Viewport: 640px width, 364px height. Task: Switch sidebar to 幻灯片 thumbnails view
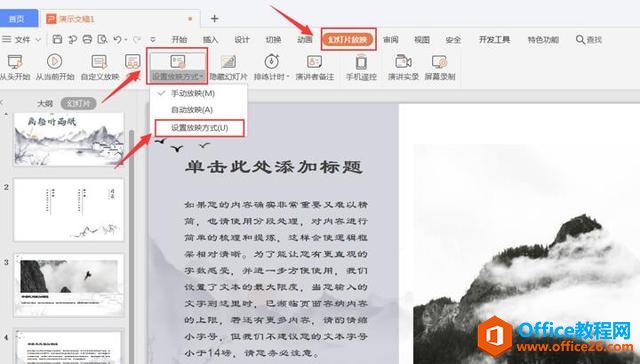tap(78, 103)
